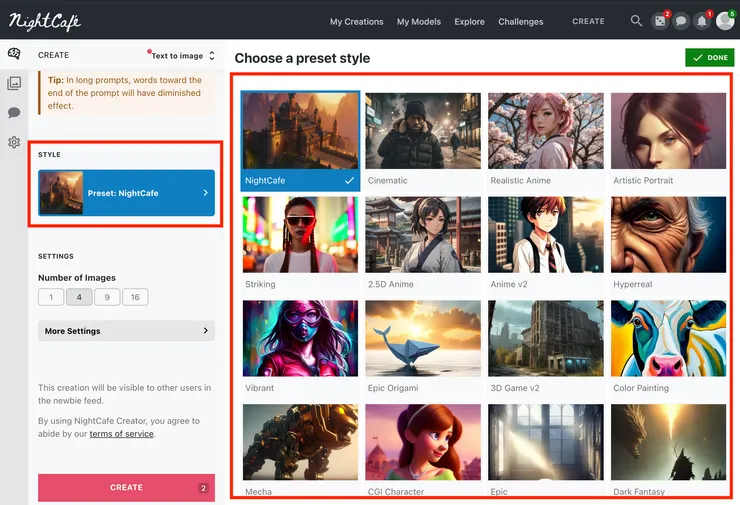
Task: Select the CGI Character preset style
Action: (x=423, y=450)
